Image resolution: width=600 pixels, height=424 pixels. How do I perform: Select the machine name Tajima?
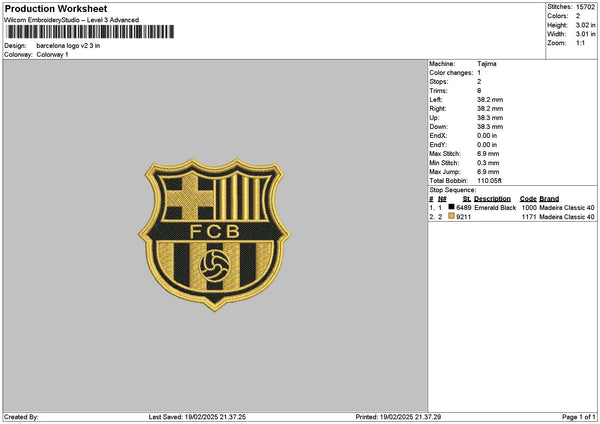tap(487, 64)
